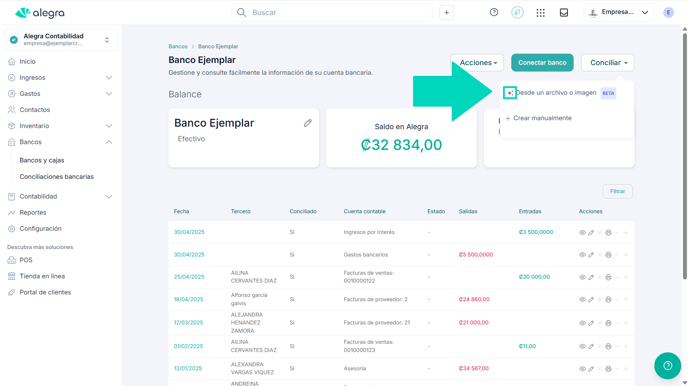Click eye icon on Asesoría row
Image resolution: width=688 pixels, height=386 pixels.
point(582,369)
